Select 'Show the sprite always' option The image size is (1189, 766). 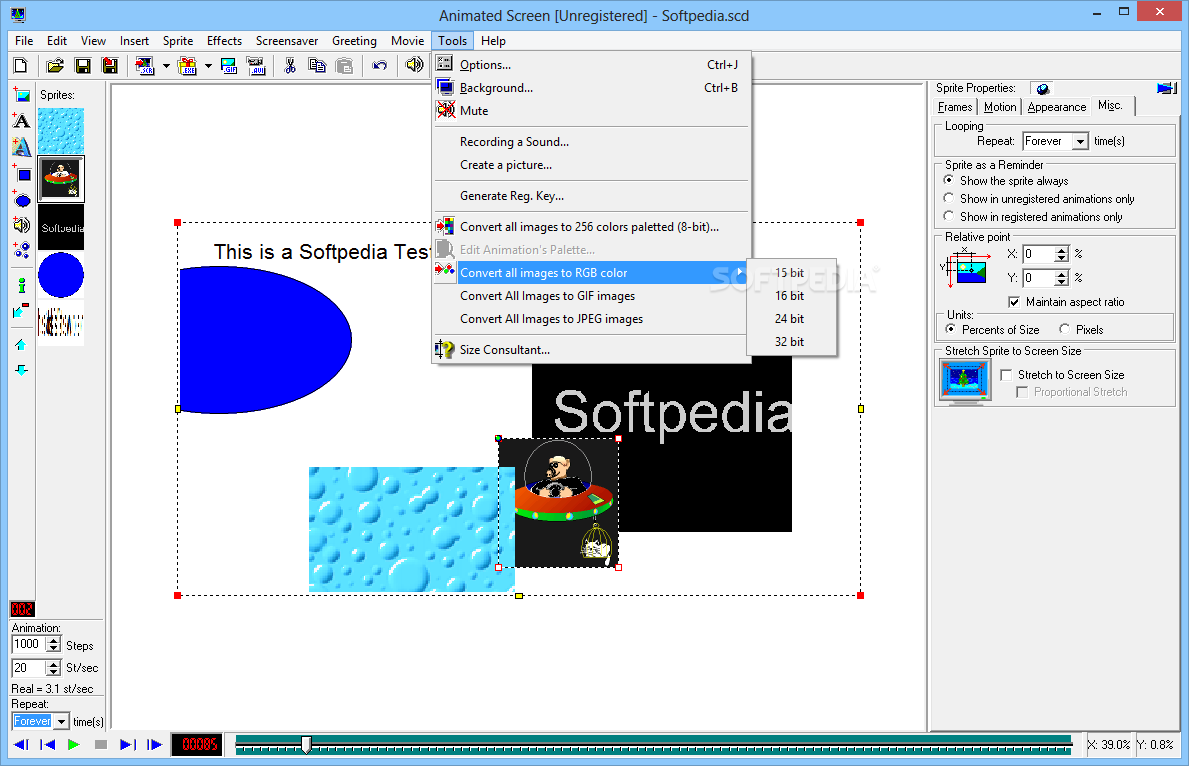[949, 181]
